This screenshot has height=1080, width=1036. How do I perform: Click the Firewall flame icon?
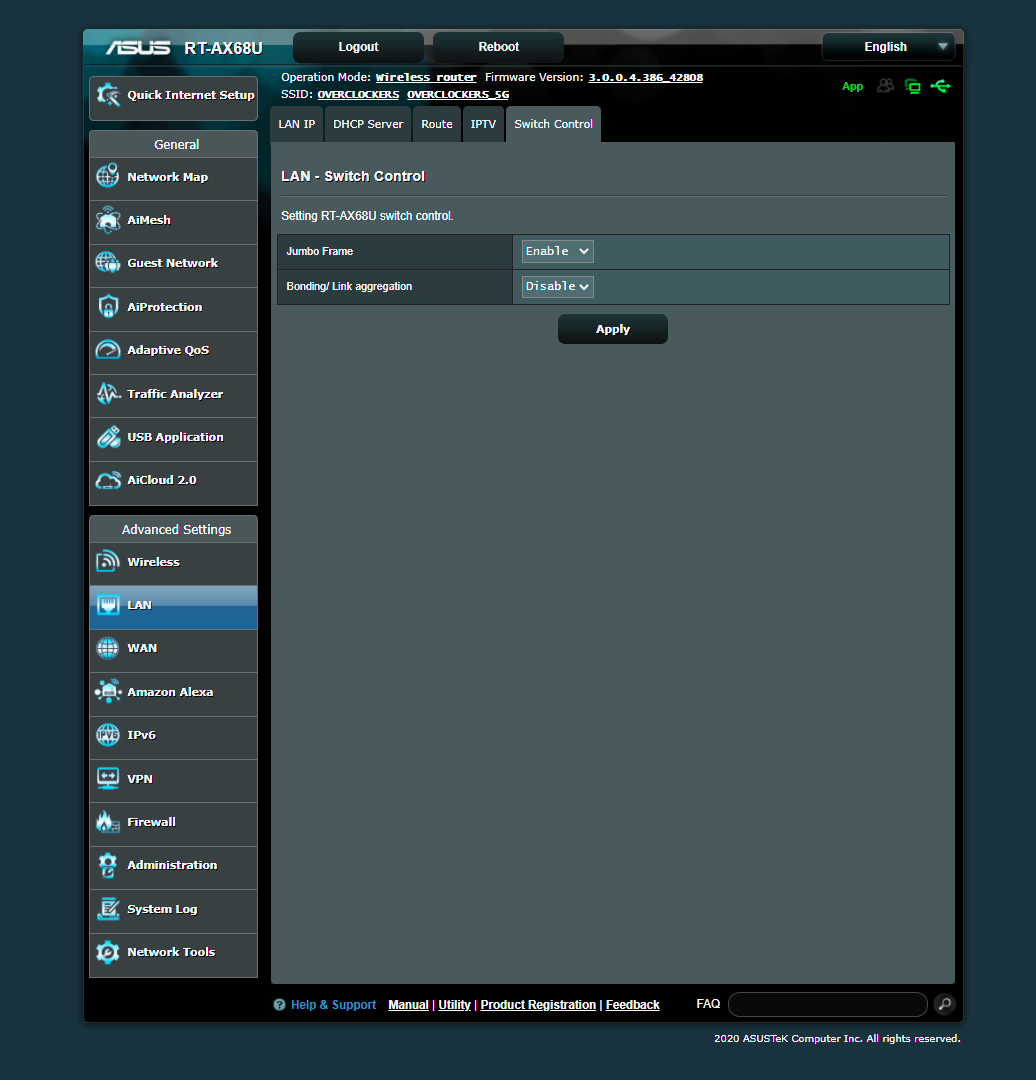click(x=108, y=822)
